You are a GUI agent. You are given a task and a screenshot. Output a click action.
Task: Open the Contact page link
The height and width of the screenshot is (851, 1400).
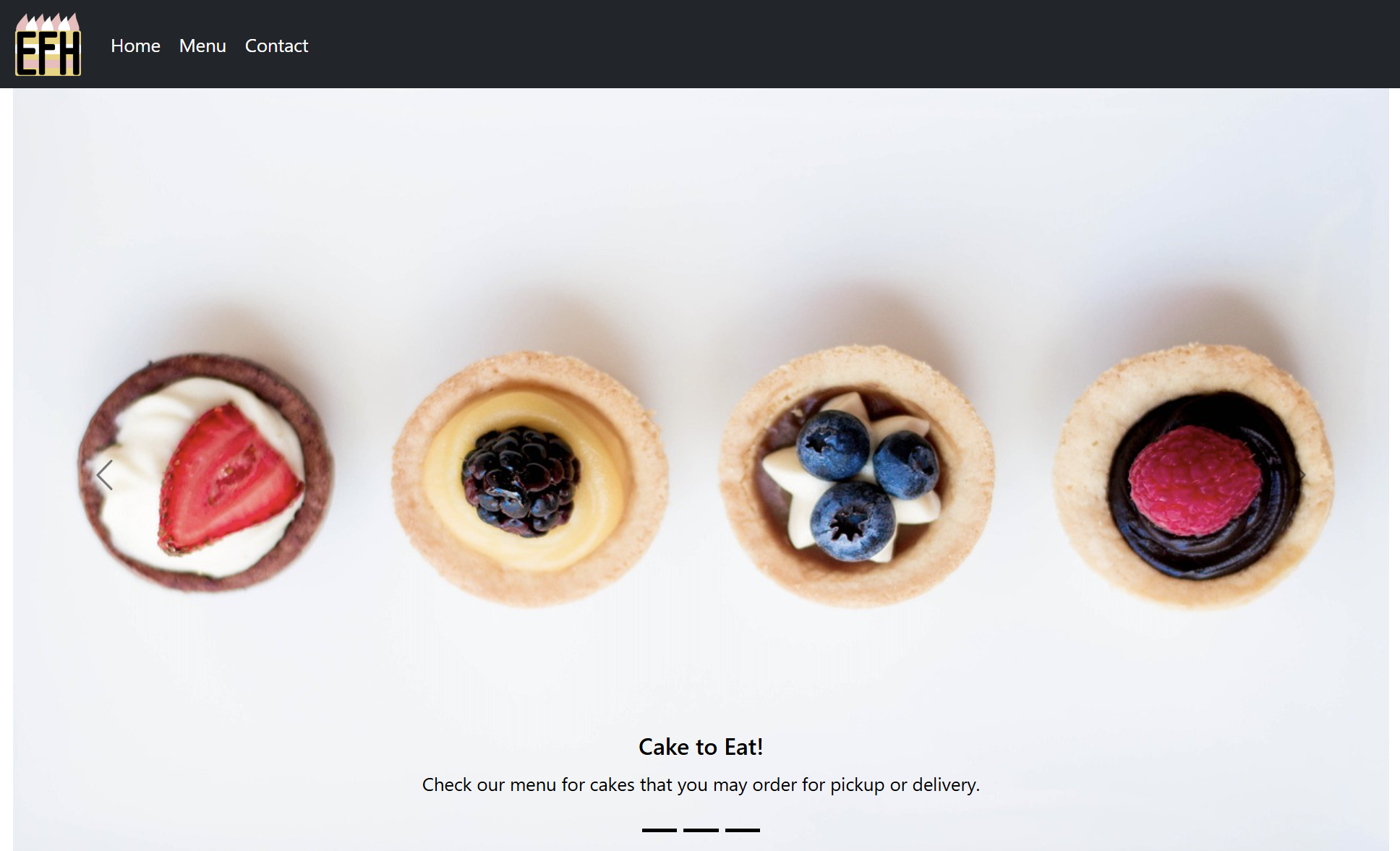click(x=276, y=46)
